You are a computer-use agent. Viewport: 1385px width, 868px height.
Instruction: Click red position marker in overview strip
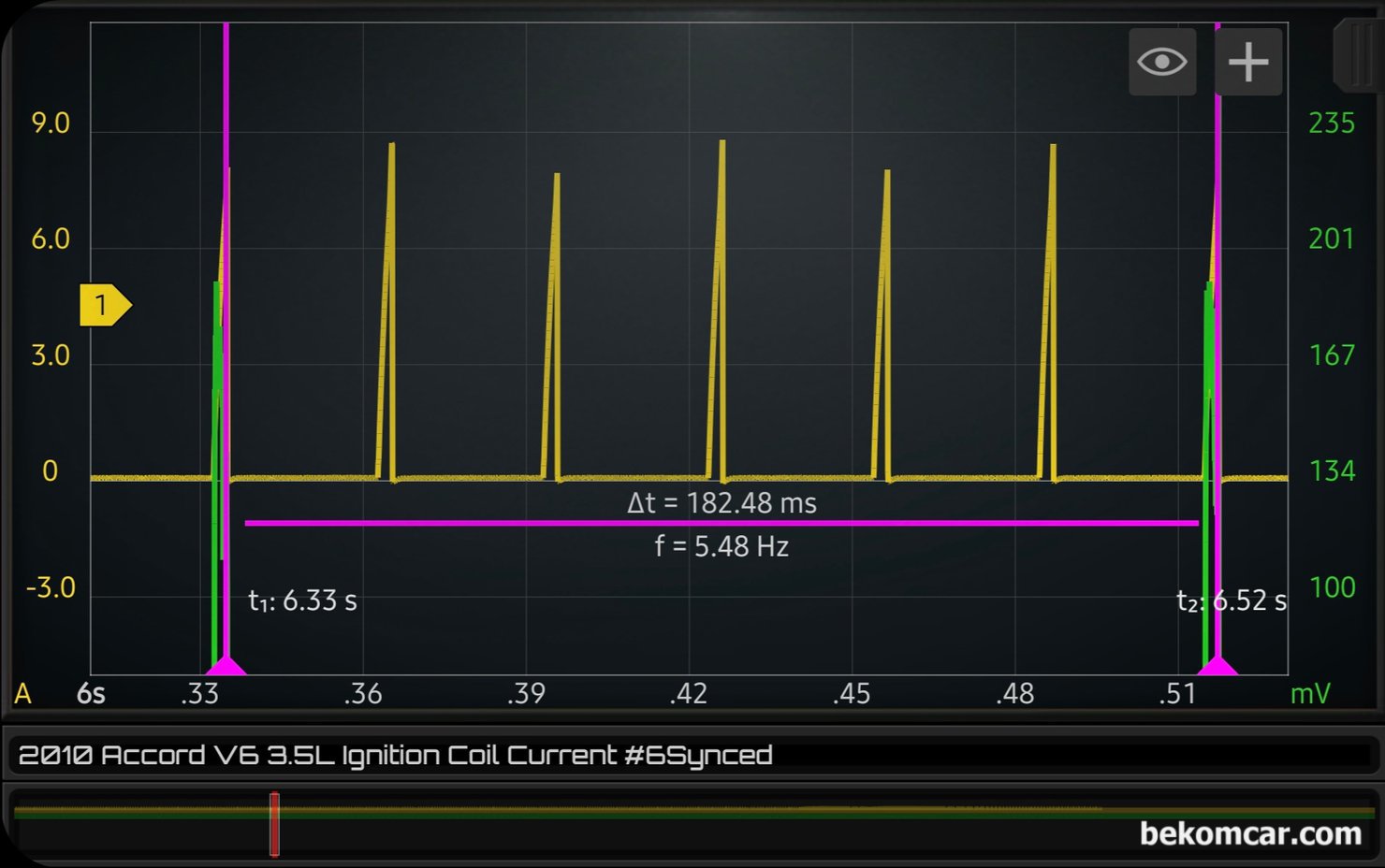tap(274, 824)
